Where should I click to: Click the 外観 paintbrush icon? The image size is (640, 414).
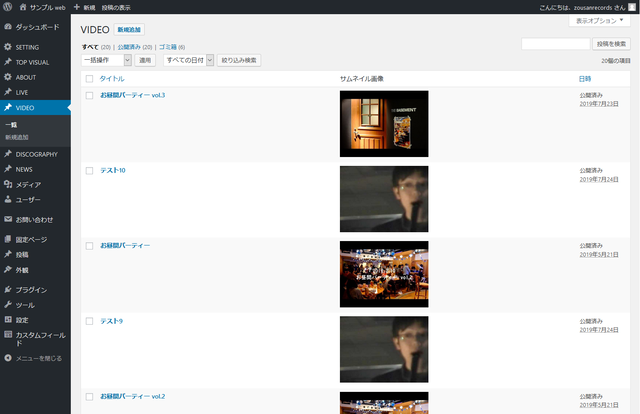tap(8, 269)
